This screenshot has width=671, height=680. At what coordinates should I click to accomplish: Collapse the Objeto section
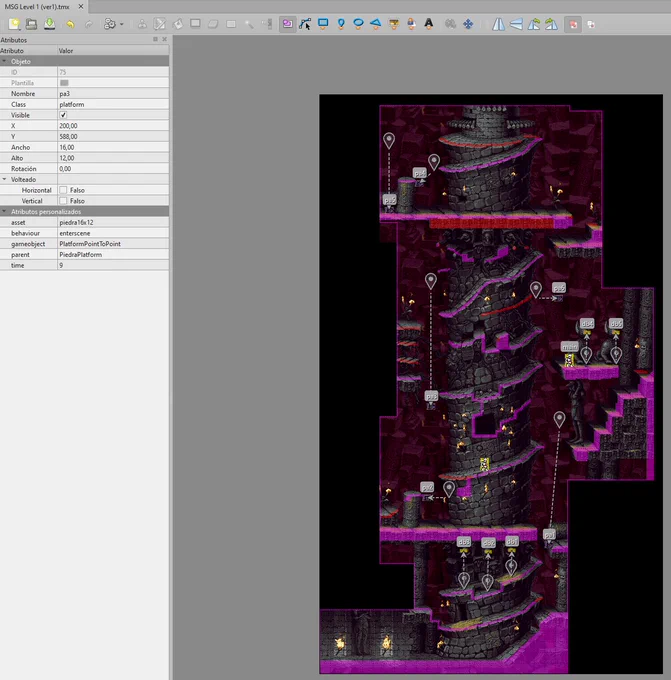(x=4, y=62)
